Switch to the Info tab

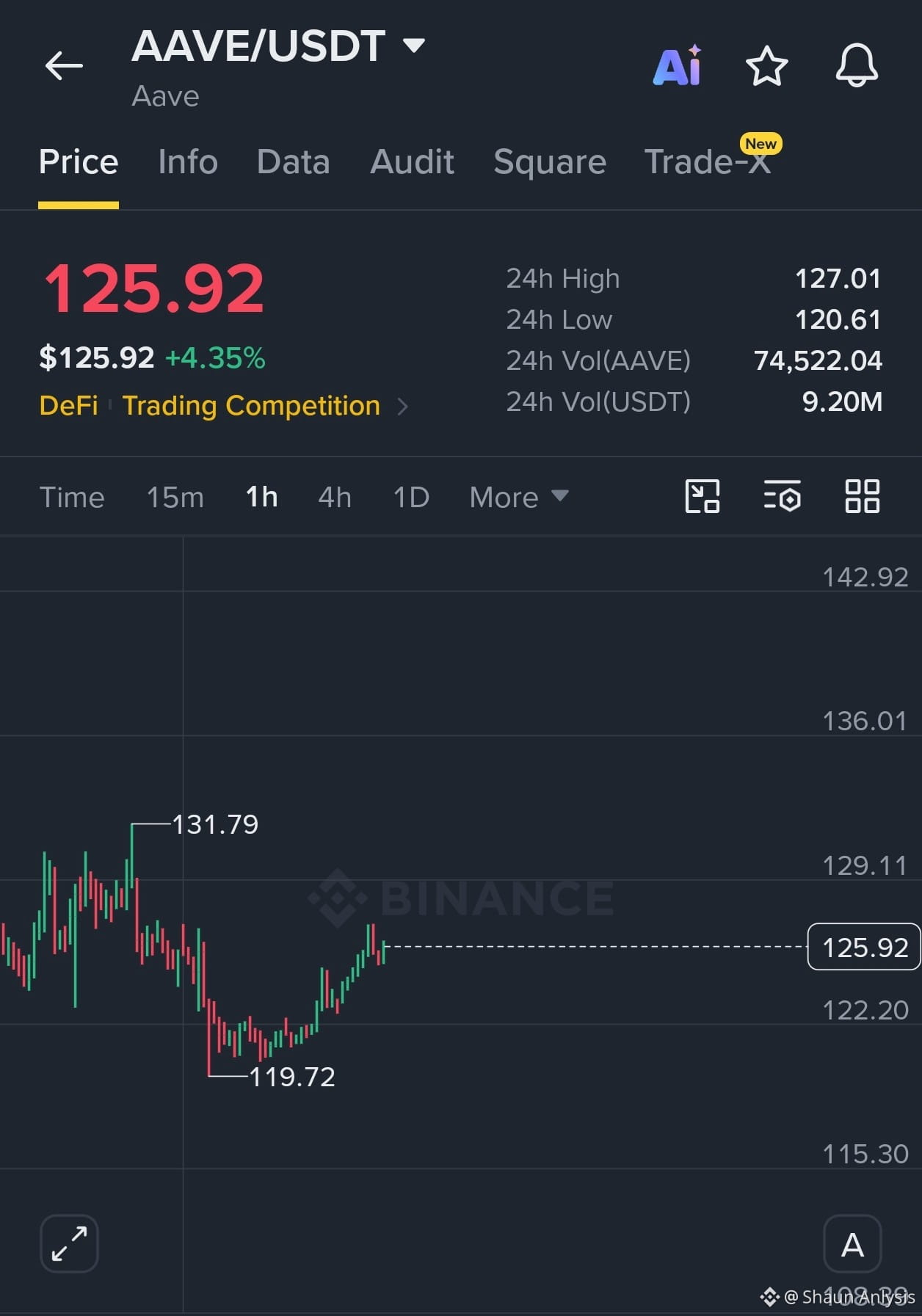point(188,161)
